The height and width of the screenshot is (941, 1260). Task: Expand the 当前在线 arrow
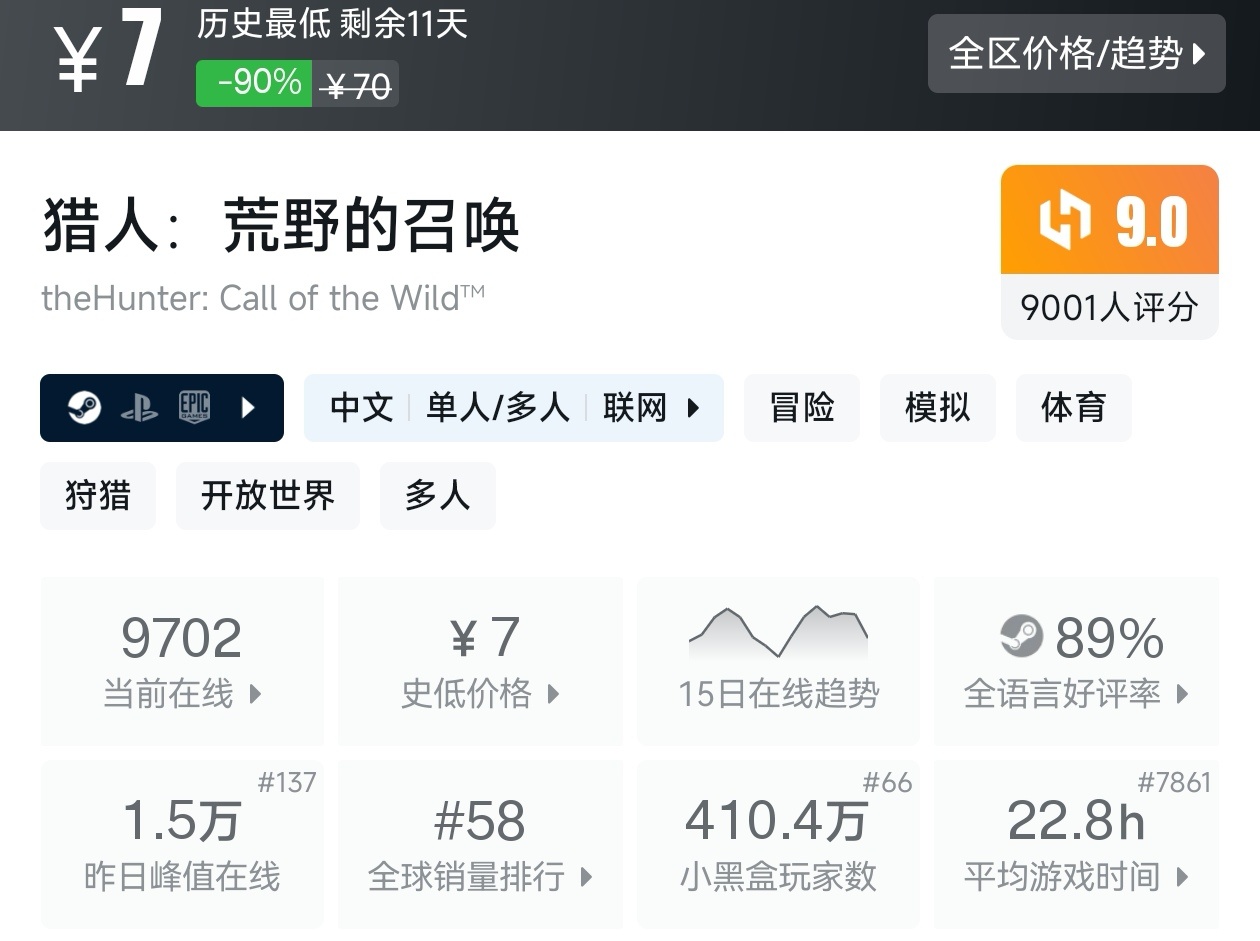(255, 694)
